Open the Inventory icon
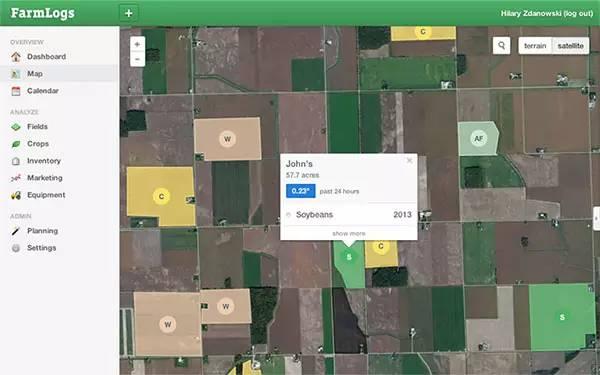 click(16, 161)
